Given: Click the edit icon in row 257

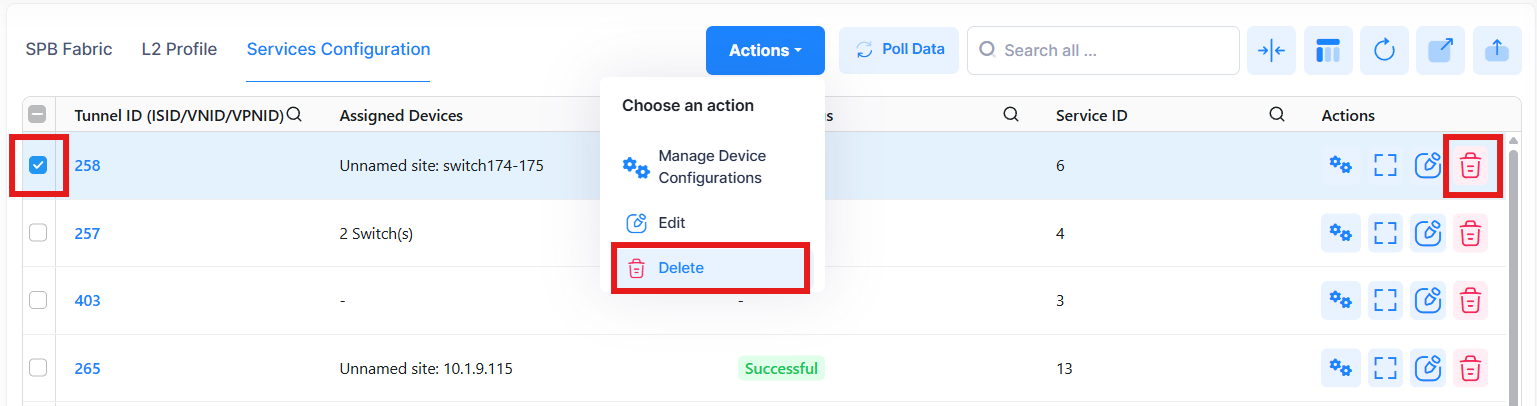Looking at the screenshot, I should 1429,233.
